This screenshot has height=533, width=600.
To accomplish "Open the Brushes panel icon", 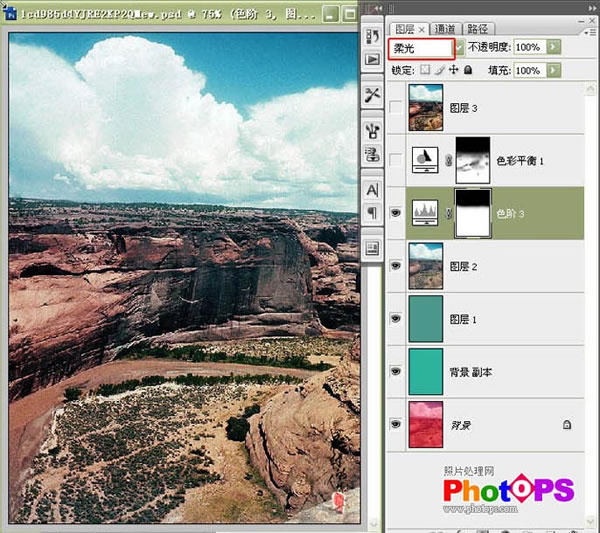I will (372, 131).
